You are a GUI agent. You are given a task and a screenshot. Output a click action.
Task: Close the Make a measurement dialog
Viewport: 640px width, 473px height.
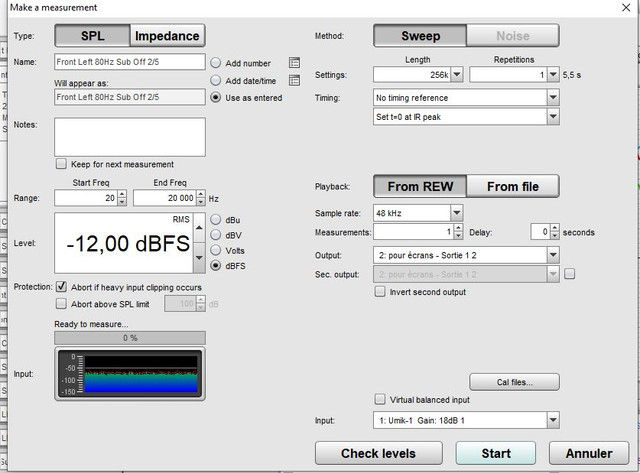(x=626, y=7)
